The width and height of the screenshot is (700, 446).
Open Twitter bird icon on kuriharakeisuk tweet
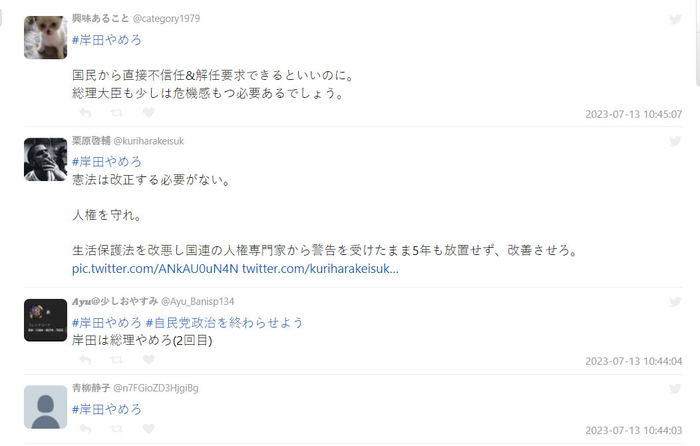[675, 141]
